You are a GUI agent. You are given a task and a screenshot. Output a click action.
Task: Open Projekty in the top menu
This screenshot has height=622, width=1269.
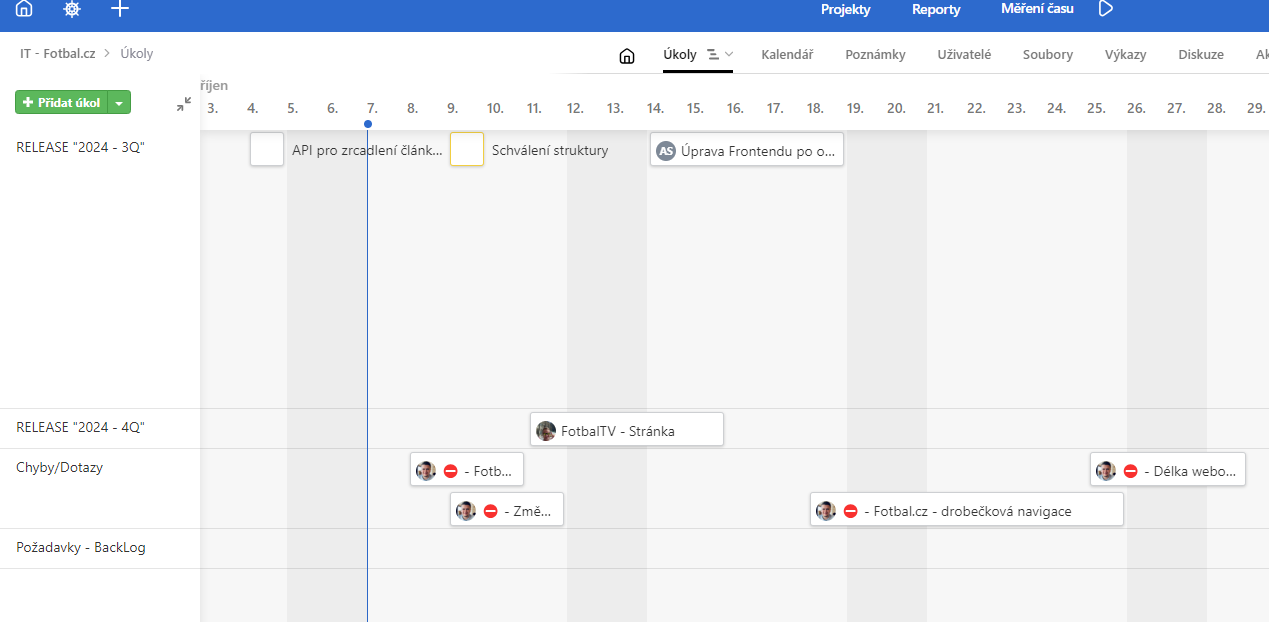click(846, 9)
